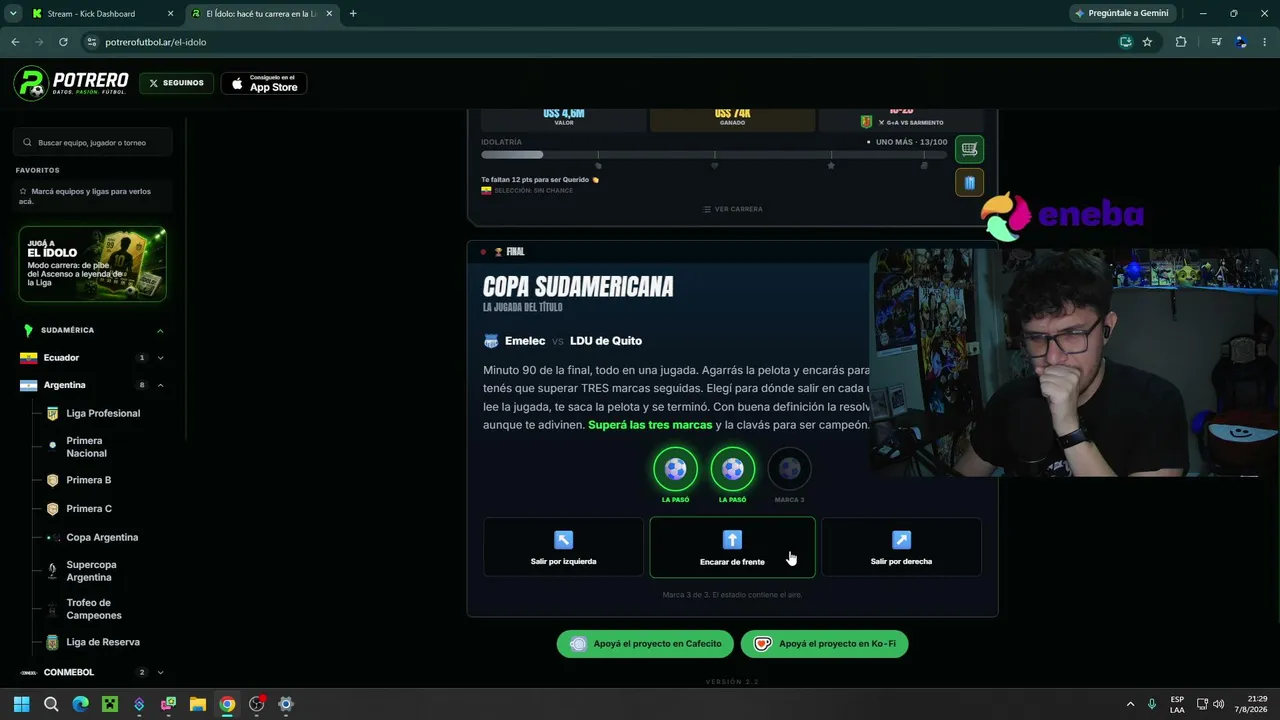Open the App Store download link
Image resolution: width=1280 pixels, height=720 pixels.
(x=264, y=83)
